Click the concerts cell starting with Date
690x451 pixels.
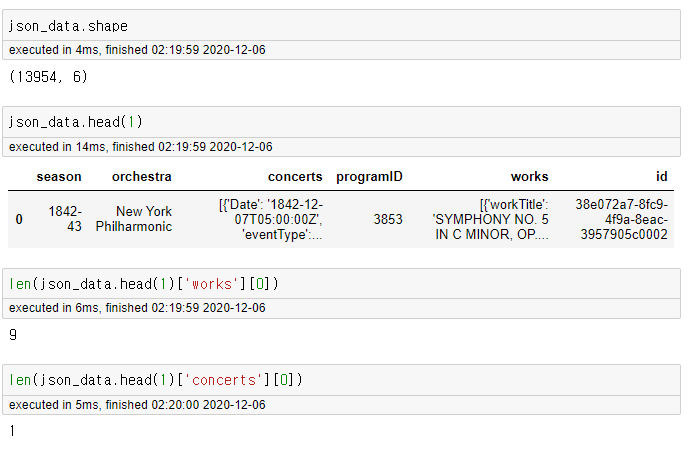271,219
